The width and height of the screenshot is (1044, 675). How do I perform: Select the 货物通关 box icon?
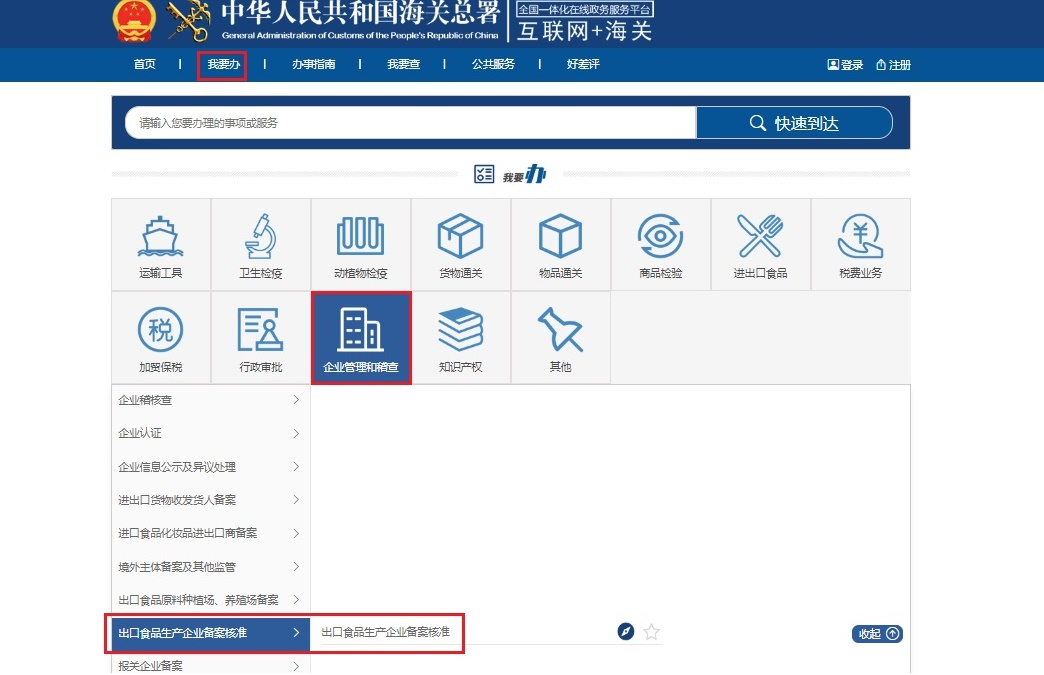(x=460, y=244)
